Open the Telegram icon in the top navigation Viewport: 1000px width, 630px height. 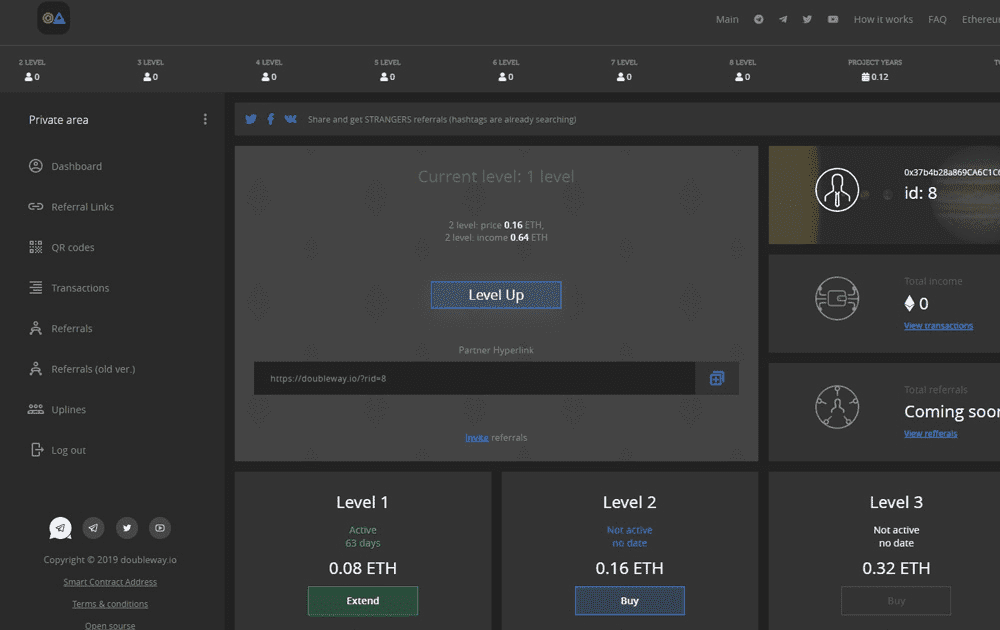pos(783,19)
